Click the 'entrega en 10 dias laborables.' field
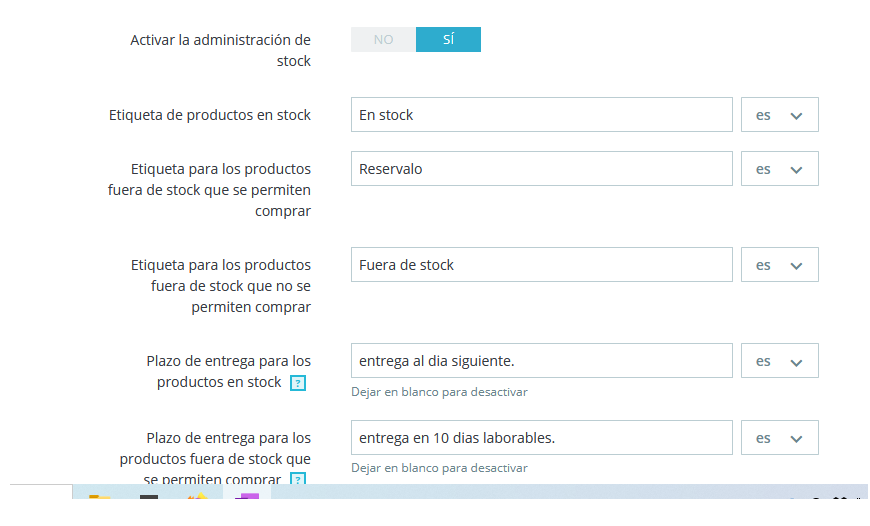The width and height of the screenshot is (870, 526). pos(541,438)
